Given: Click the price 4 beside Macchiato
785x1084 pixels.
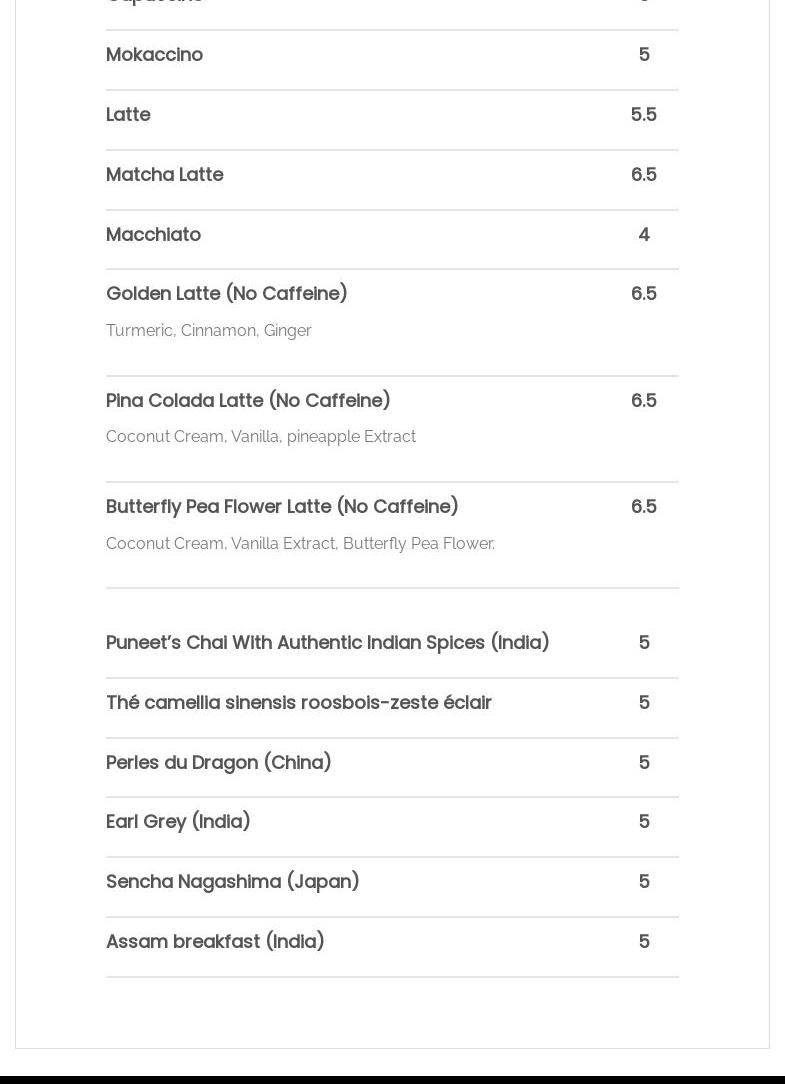Looking at the screenshot, I should pos(643,235).
